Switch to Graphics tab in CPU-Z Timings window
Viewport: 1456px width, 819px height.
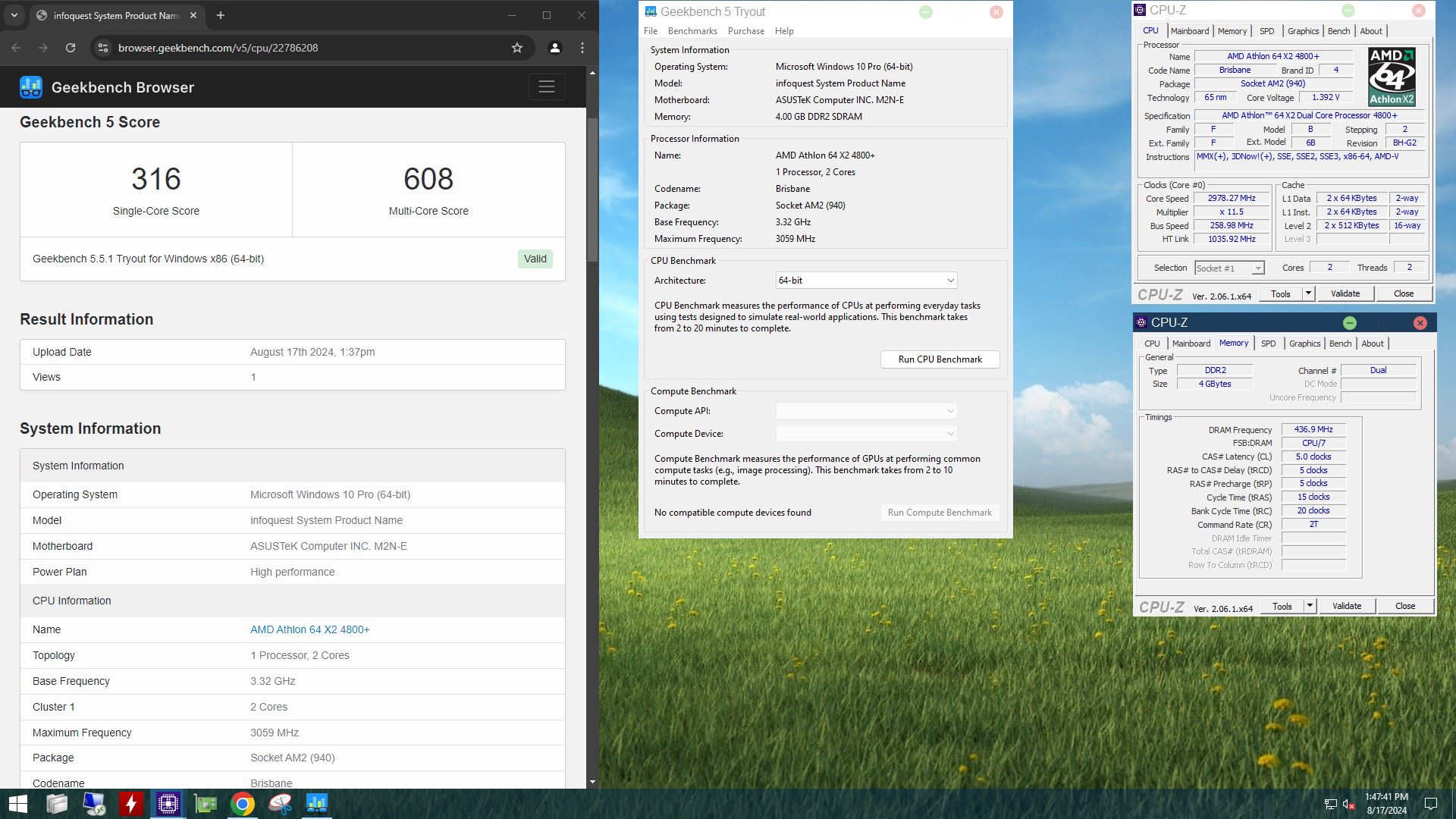[x=1304, y=344]
